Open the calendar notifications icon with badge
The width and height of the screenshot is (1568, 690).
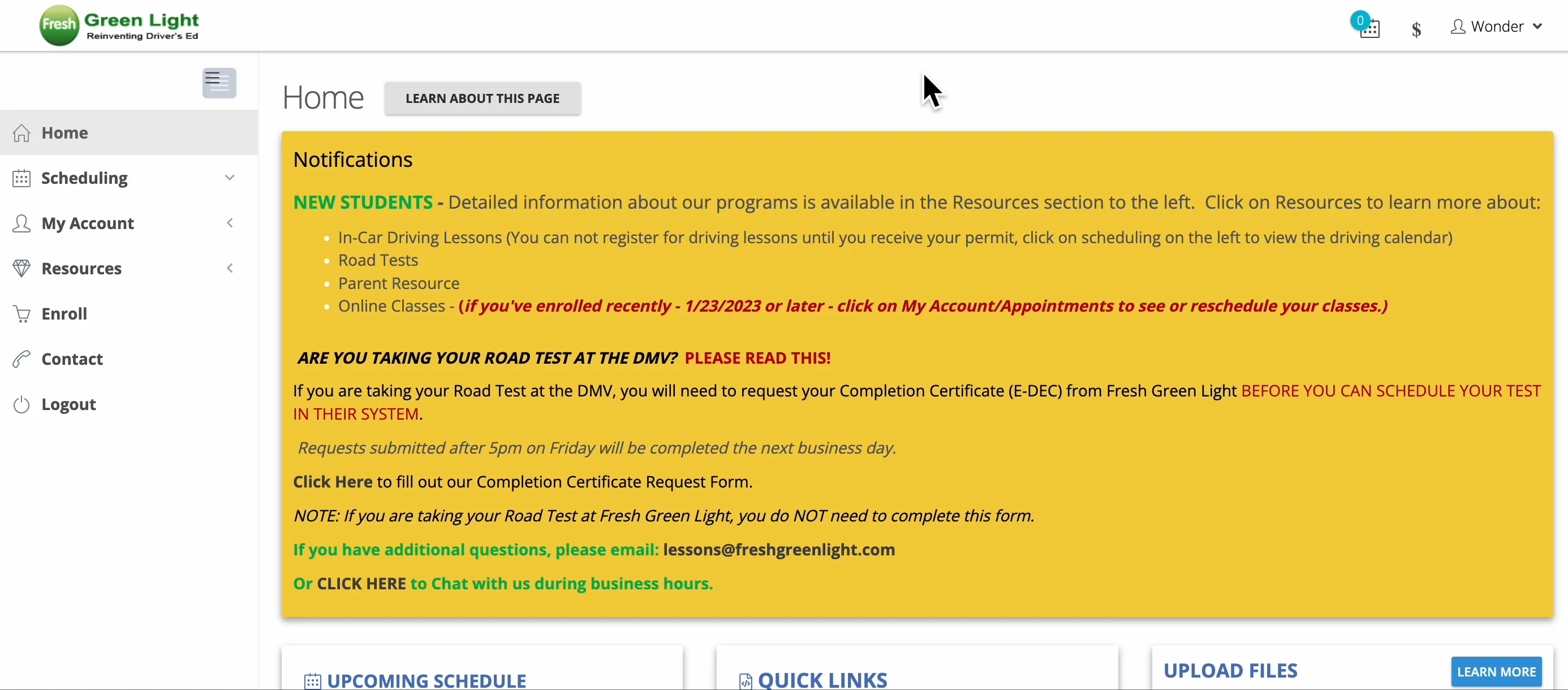pyautogui.click(x=1367, y=26)
